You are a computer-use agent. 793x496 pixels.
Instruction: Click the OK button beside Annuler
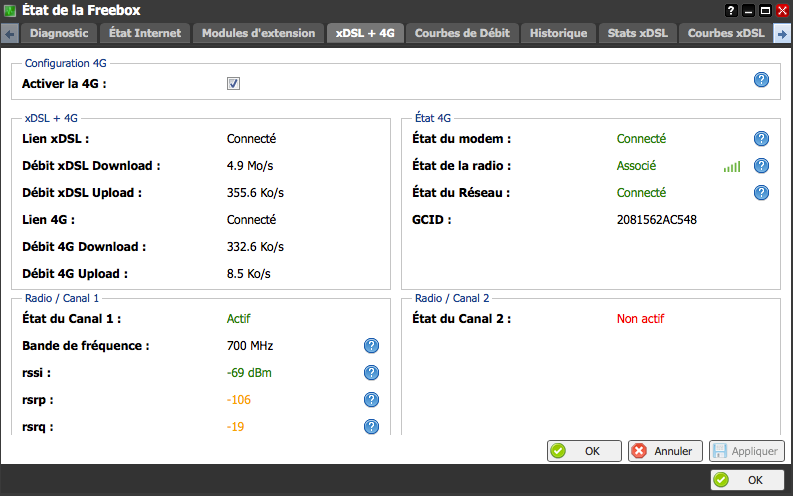[x=584, y=451]
